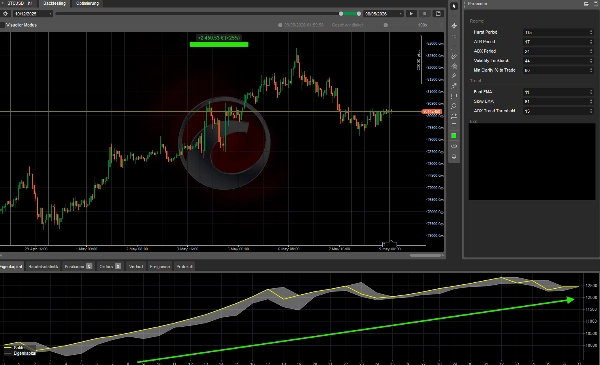Click the Trend section heading
The image size is (600, 365).
point(475,81)
